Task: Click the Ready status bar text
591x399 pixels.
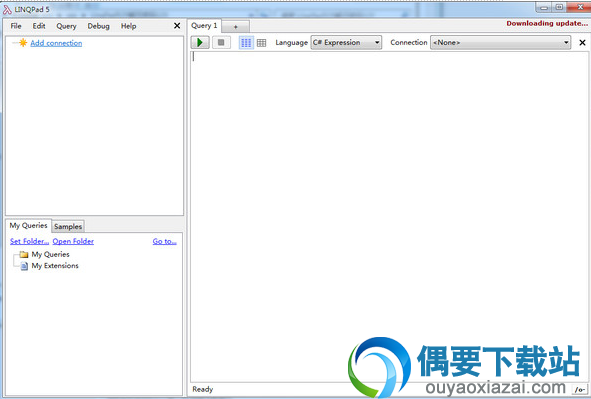Action: point(203,389)
